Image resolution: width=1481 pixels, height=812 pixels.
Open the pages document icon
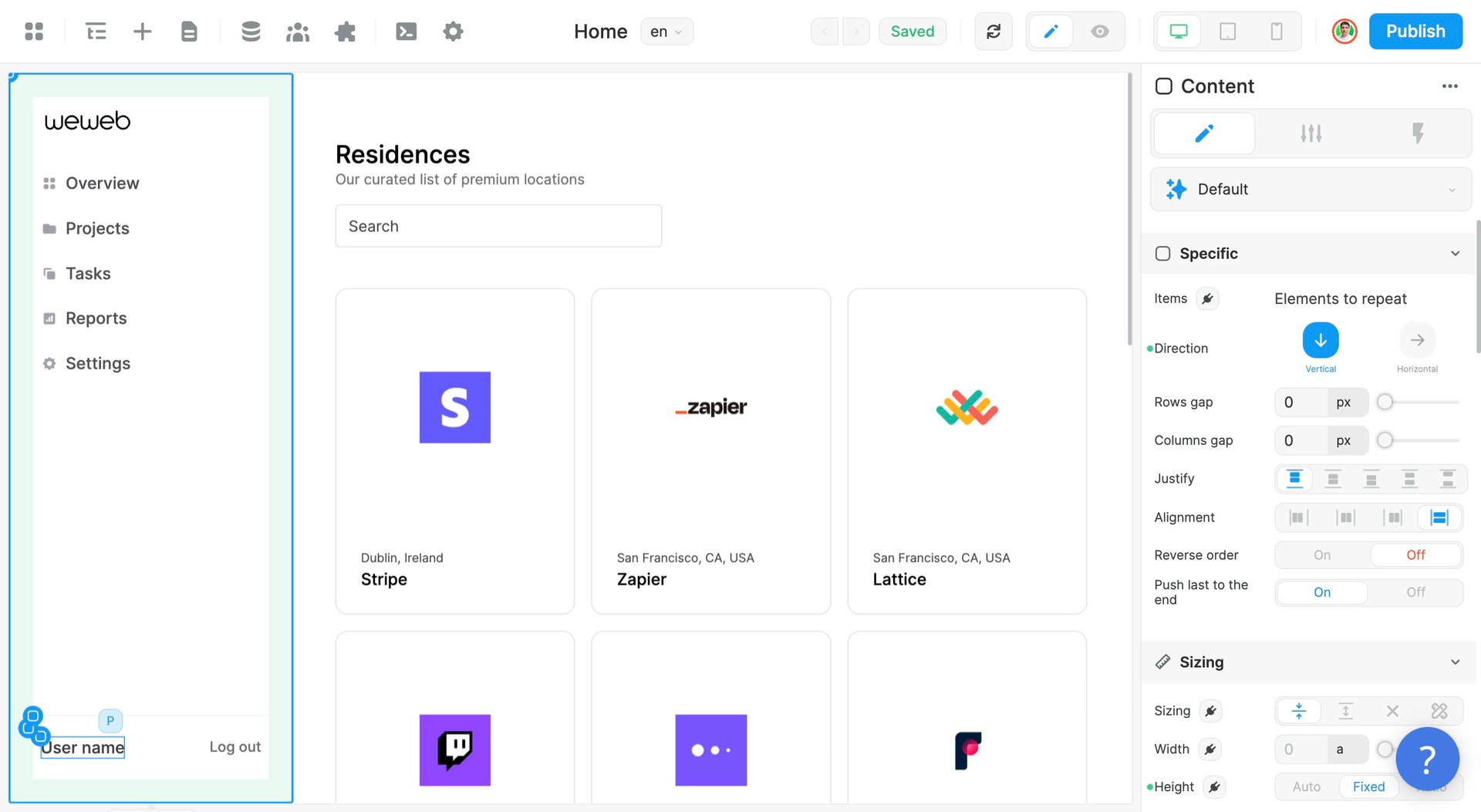[x=189, y=32]
